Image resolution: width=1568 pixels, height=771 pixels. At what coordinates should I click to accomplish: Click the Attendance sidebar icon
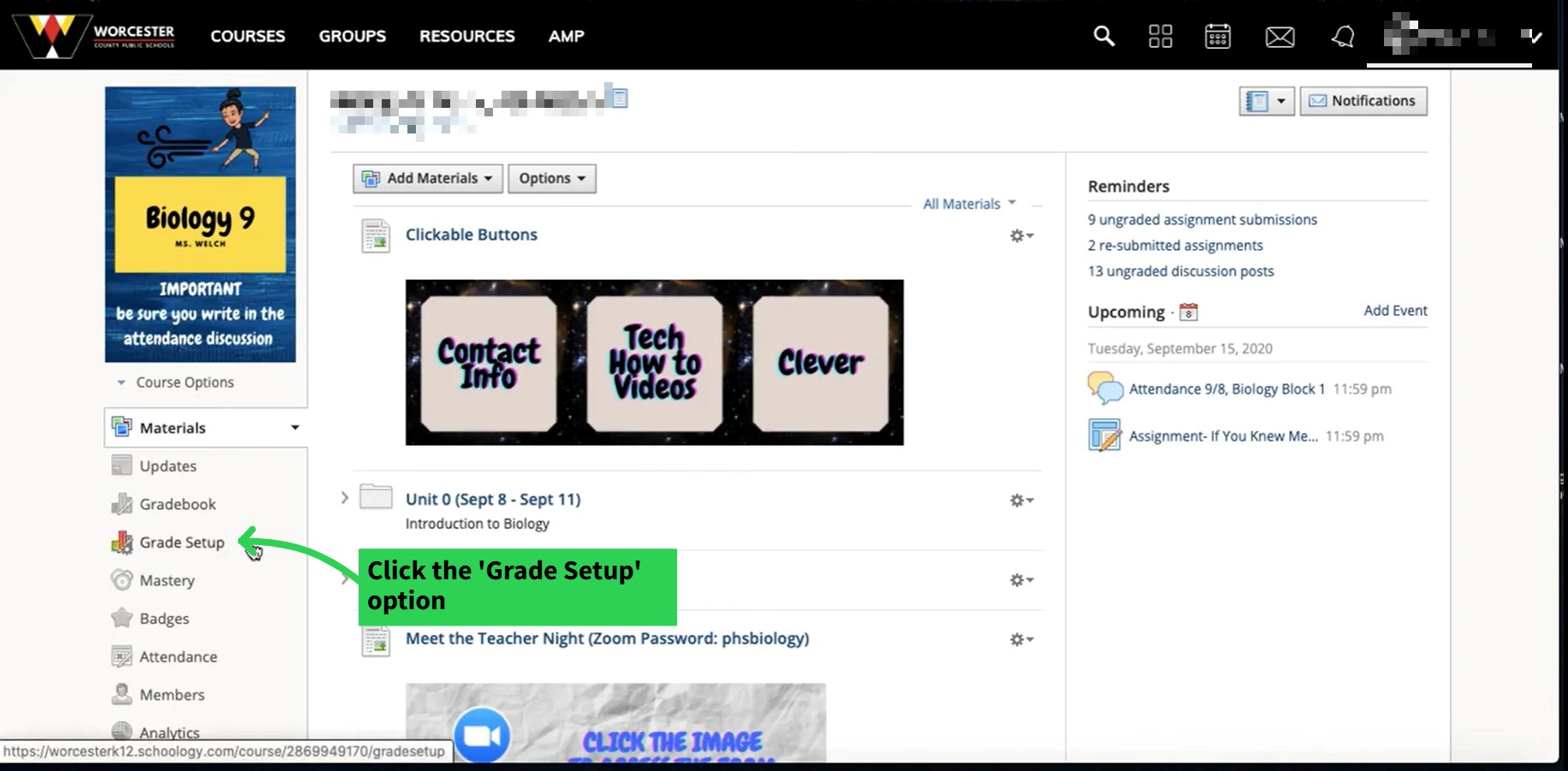[122, 656]
